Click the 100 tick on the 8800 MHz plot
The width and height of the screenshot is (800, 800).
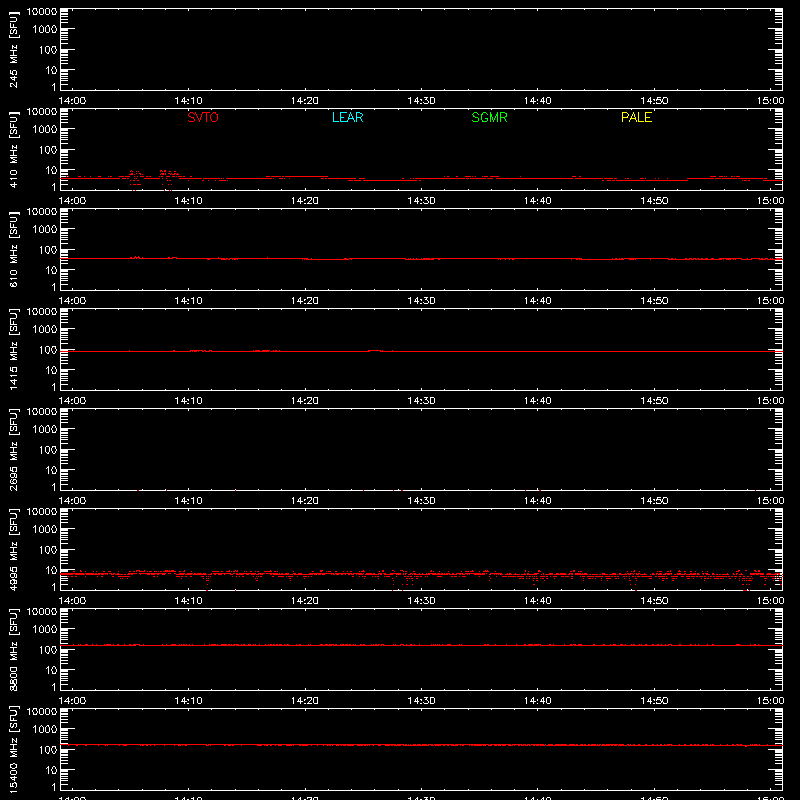[x=48, y=650]
